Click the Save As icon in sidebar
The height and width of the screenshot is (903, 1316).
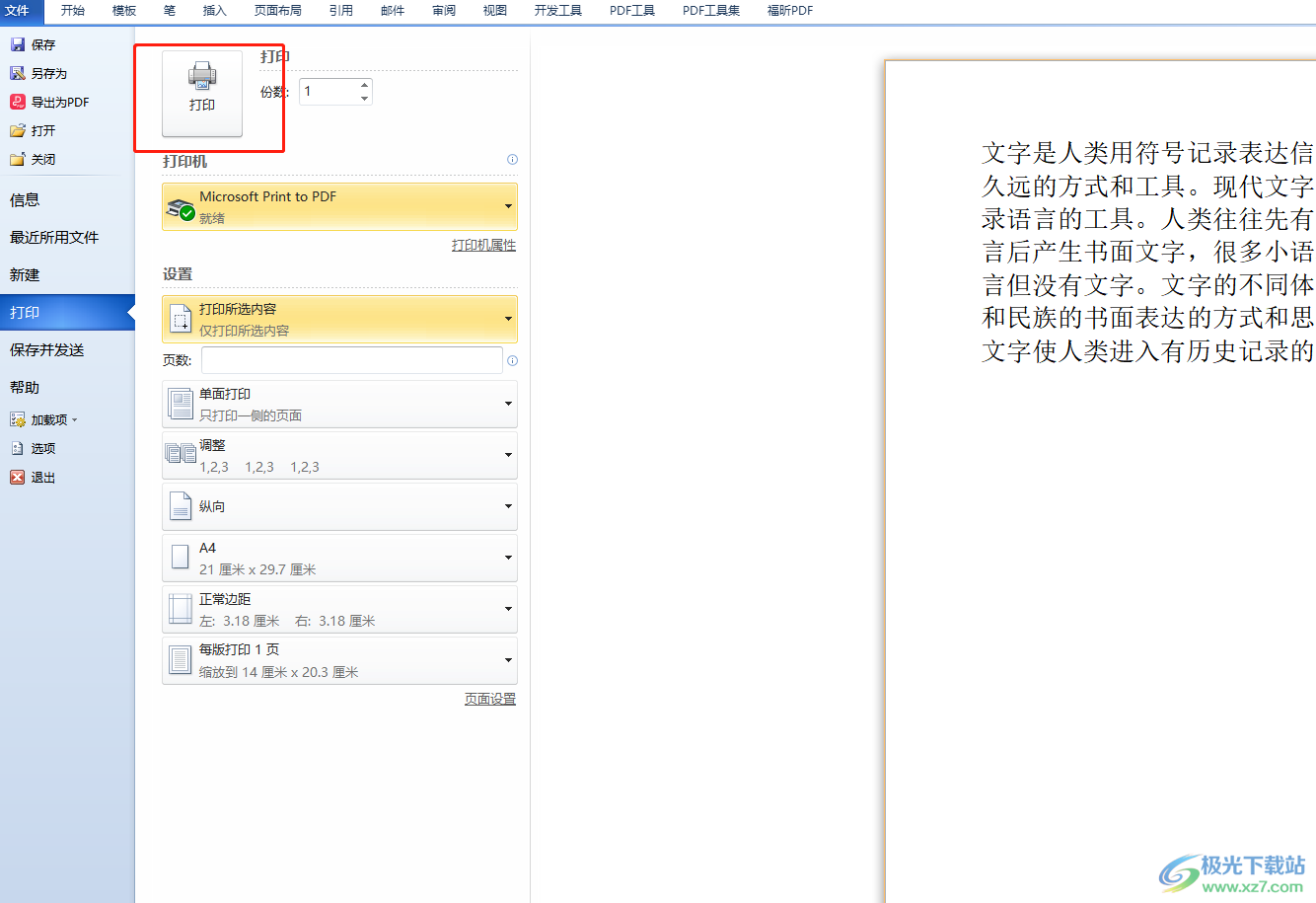[17, 73]
